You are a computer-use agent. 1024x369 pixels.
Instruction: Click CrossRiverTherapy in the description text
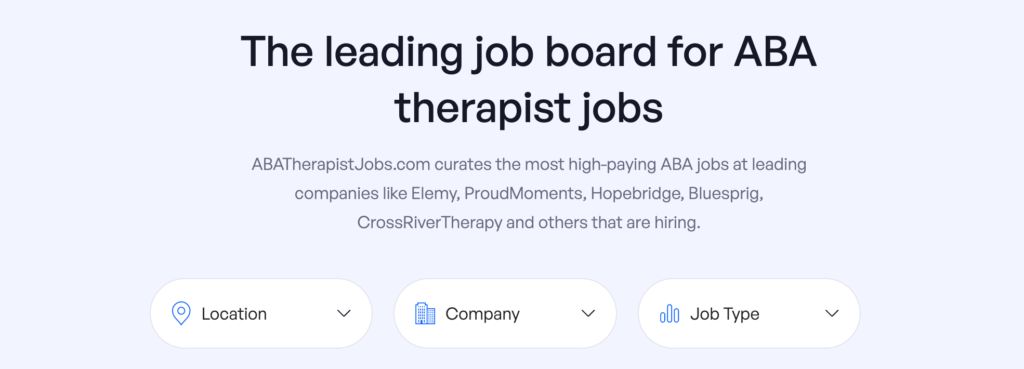click(430, 223)
